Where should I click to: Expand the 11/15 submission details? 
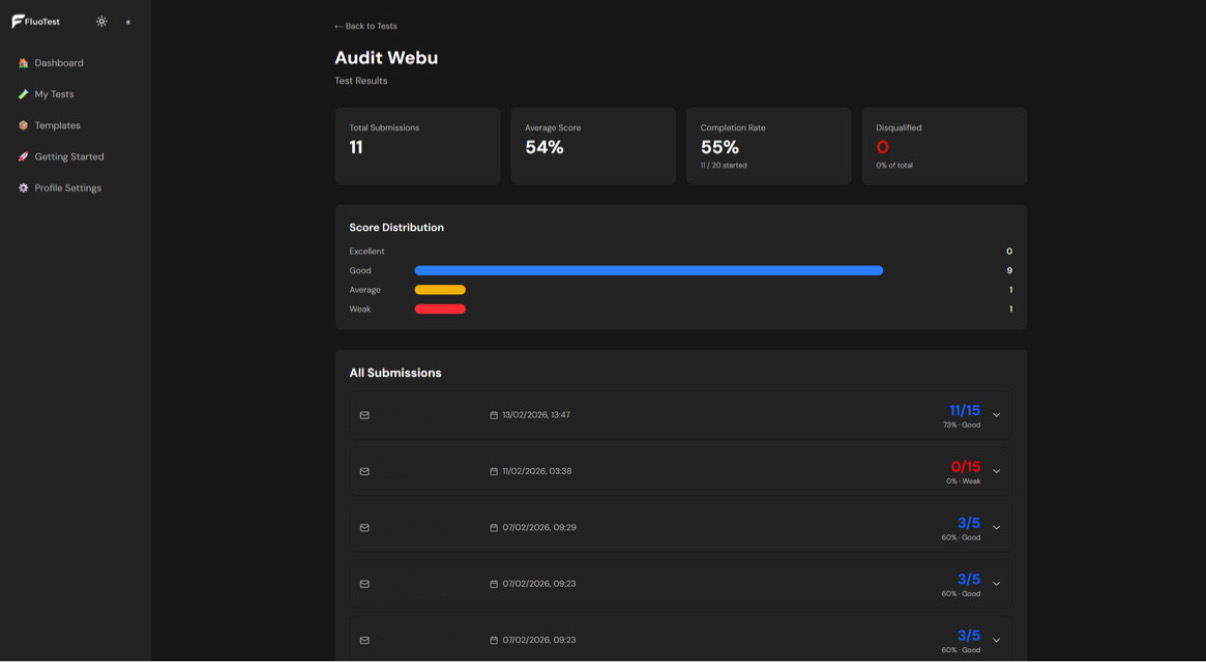[x=996, y=414]
